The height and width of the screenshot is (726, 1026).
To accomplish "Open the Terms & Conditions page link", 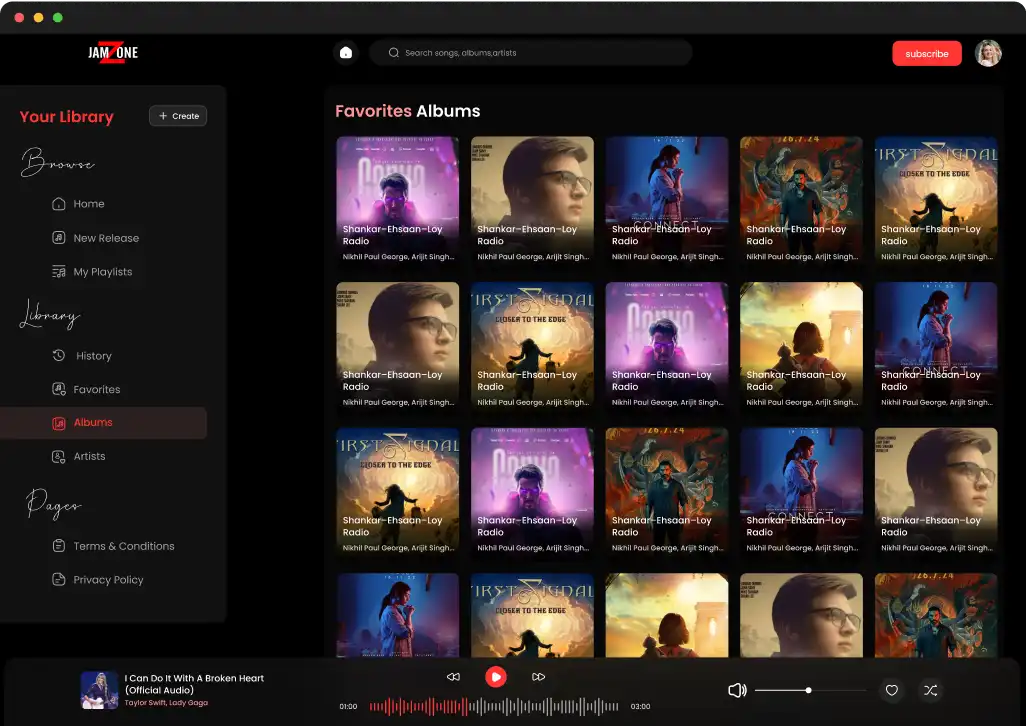I will point(124,546).
